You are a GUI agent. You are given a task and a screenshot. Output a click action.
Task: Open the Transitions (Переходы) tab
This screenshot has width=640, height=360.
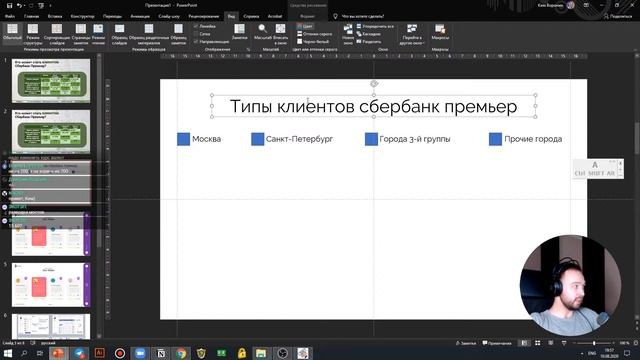[x=112, y=16]
